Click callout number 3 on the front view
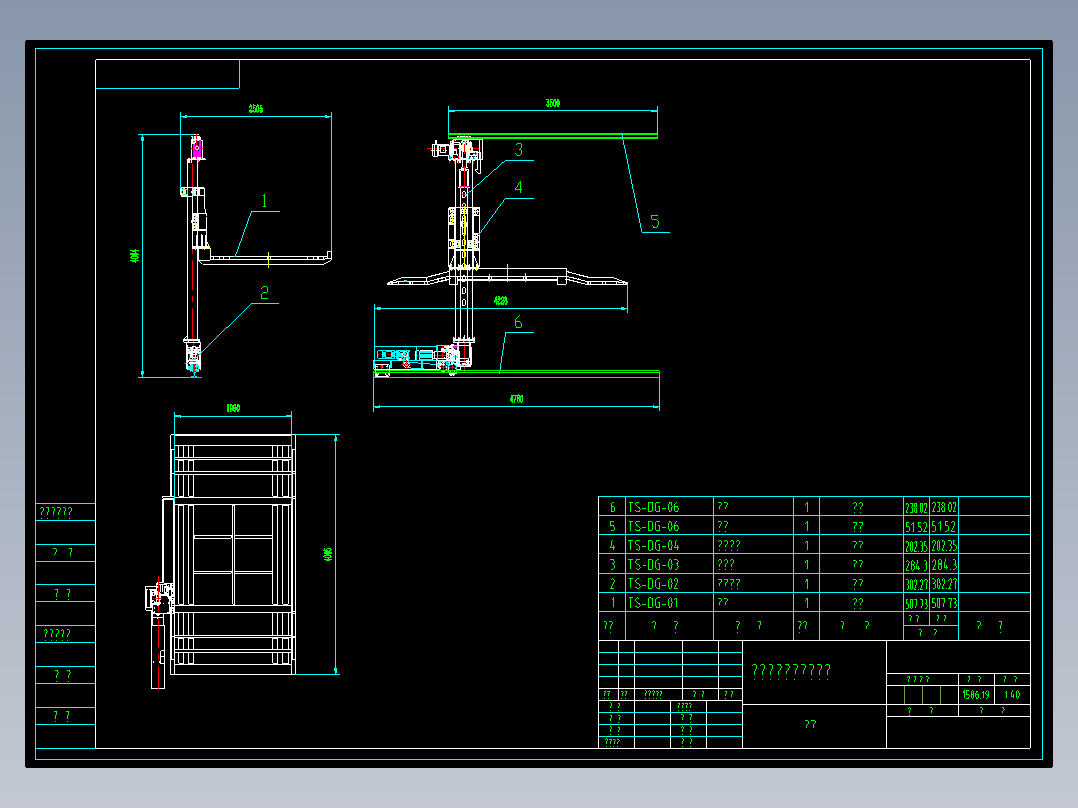Image resolution: width=1078 pixels, height=808 pixels. click(x=519, y=150)
